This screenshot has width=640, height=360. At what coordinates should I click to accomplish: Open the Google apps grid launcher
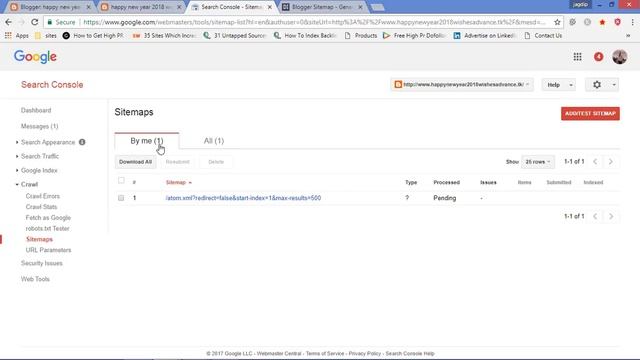point(577,57)
